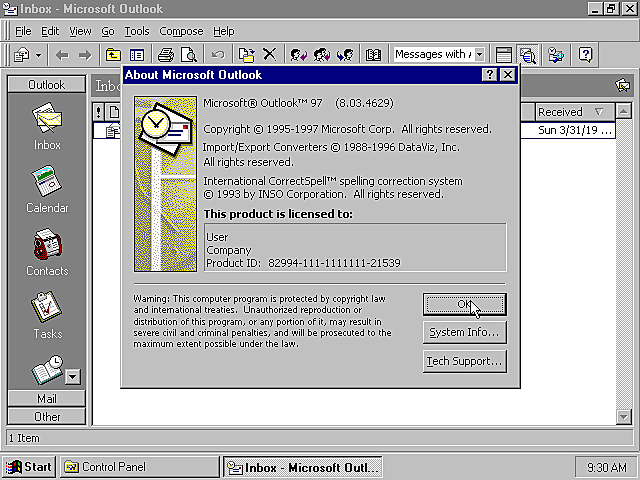Open the Calendar shortcut in Outlook bar

tap(47, 189)
